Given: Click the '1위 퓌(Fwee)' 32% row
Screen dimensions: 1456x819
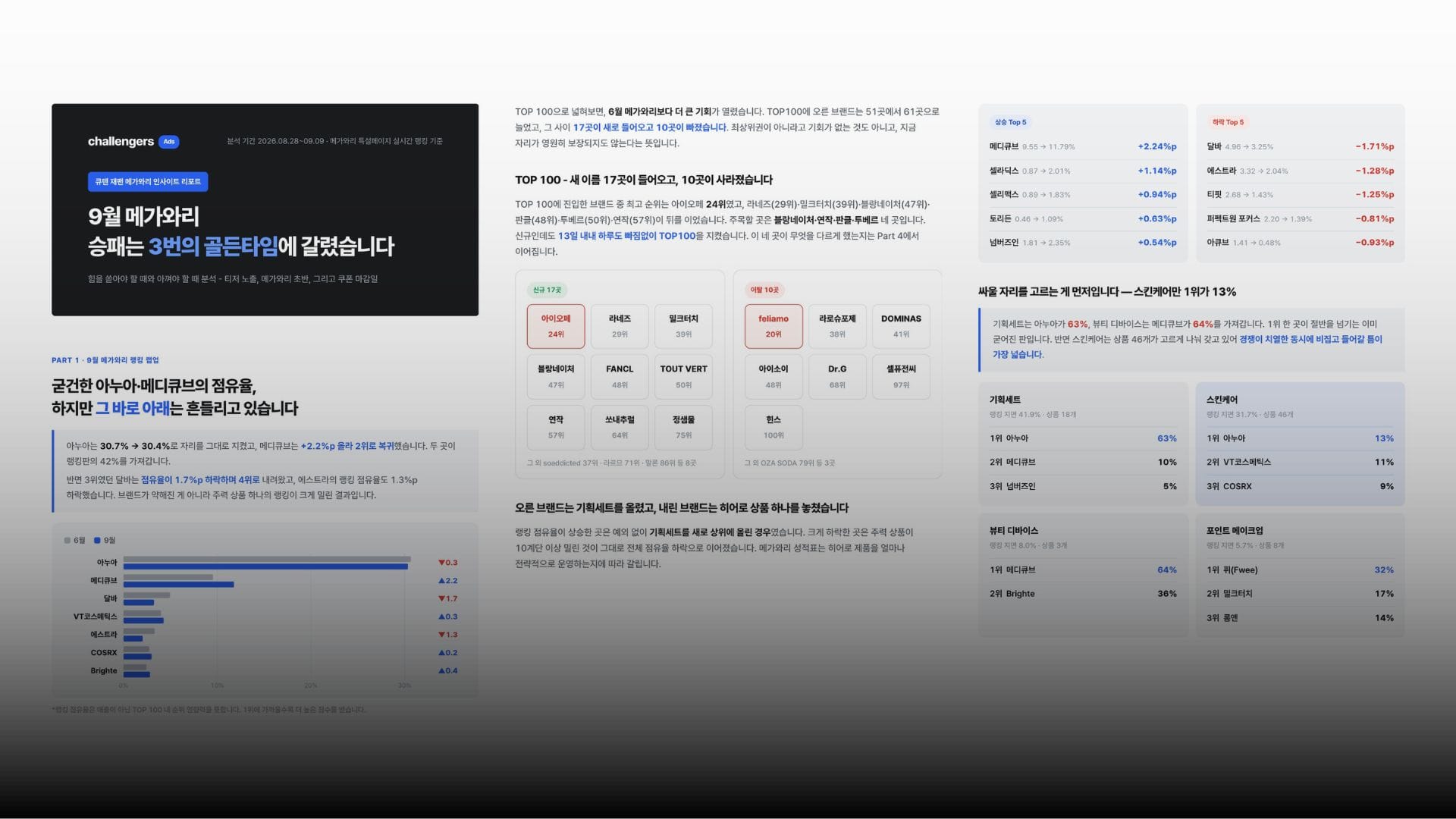Looking at the screenshot, I should click(1301, 570).
